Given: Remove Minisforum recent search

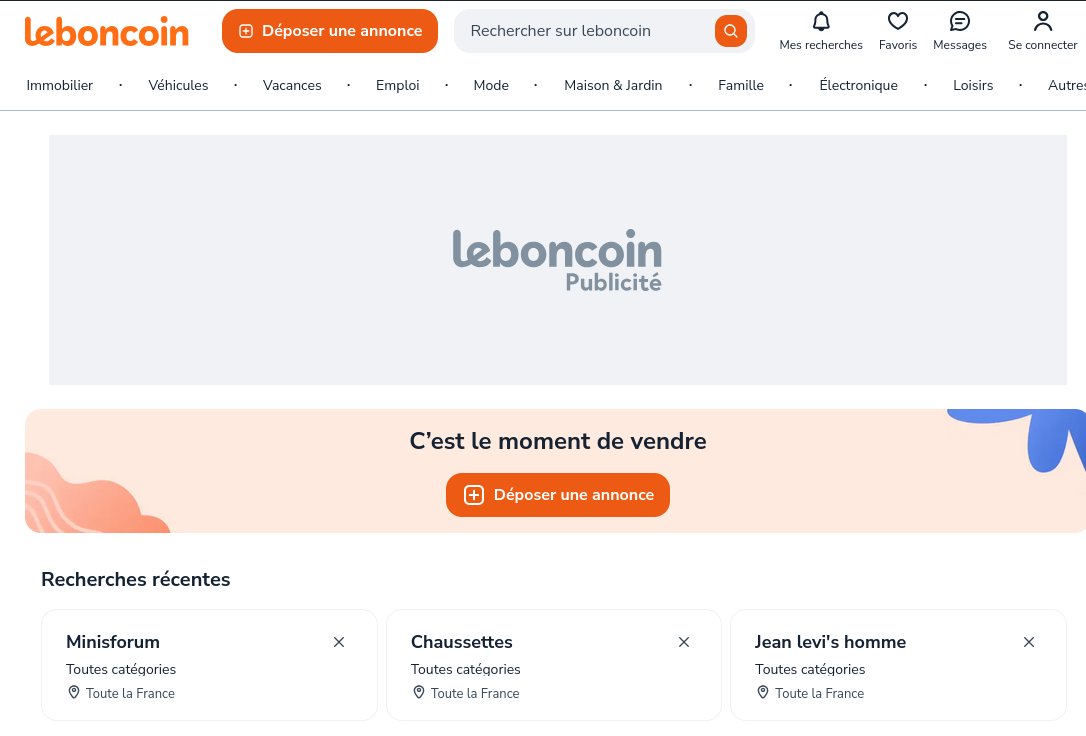Looking at the screenshot, I should (339, 642).
